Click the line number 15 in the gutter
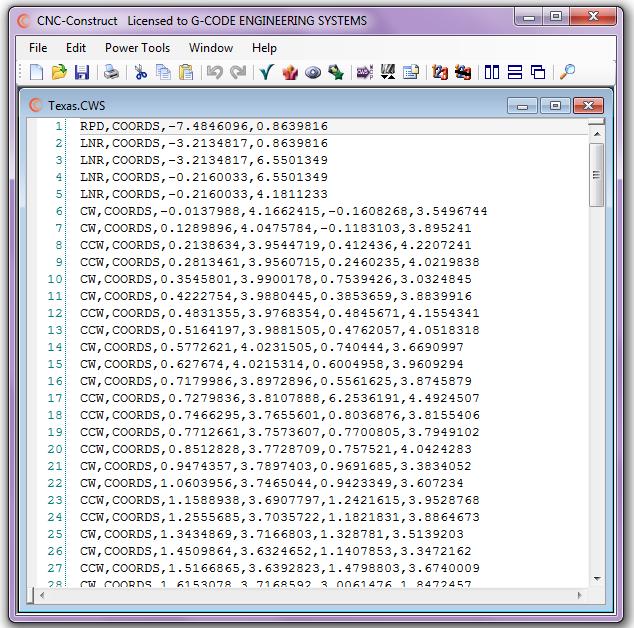The width and height of the screenshot is (634, 628). coord(55,364)
